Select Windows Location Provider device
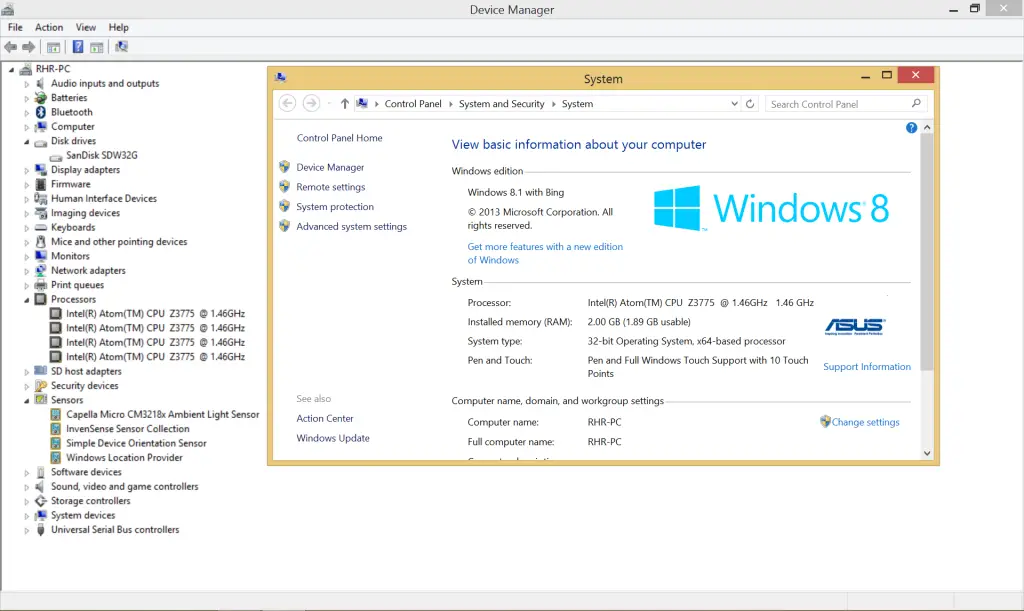This screenshot has width=1024, height=611. click(125, 458)
